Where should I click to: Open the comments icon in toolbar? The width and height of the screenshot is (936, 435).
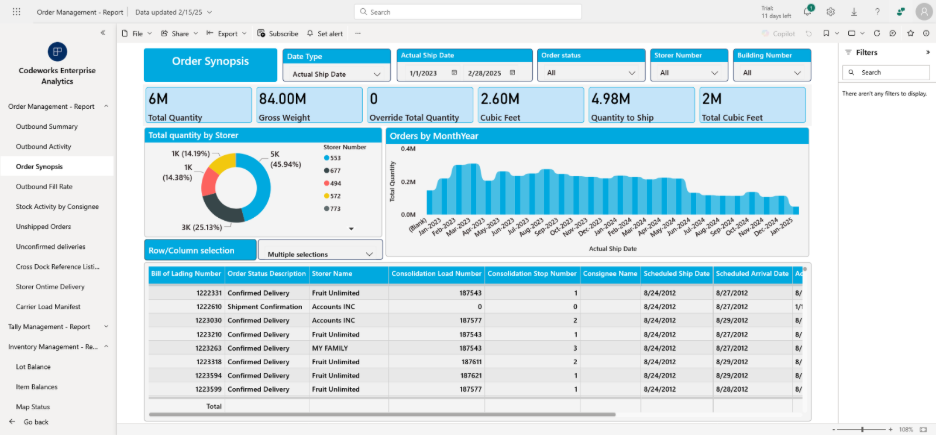point(892,33)
